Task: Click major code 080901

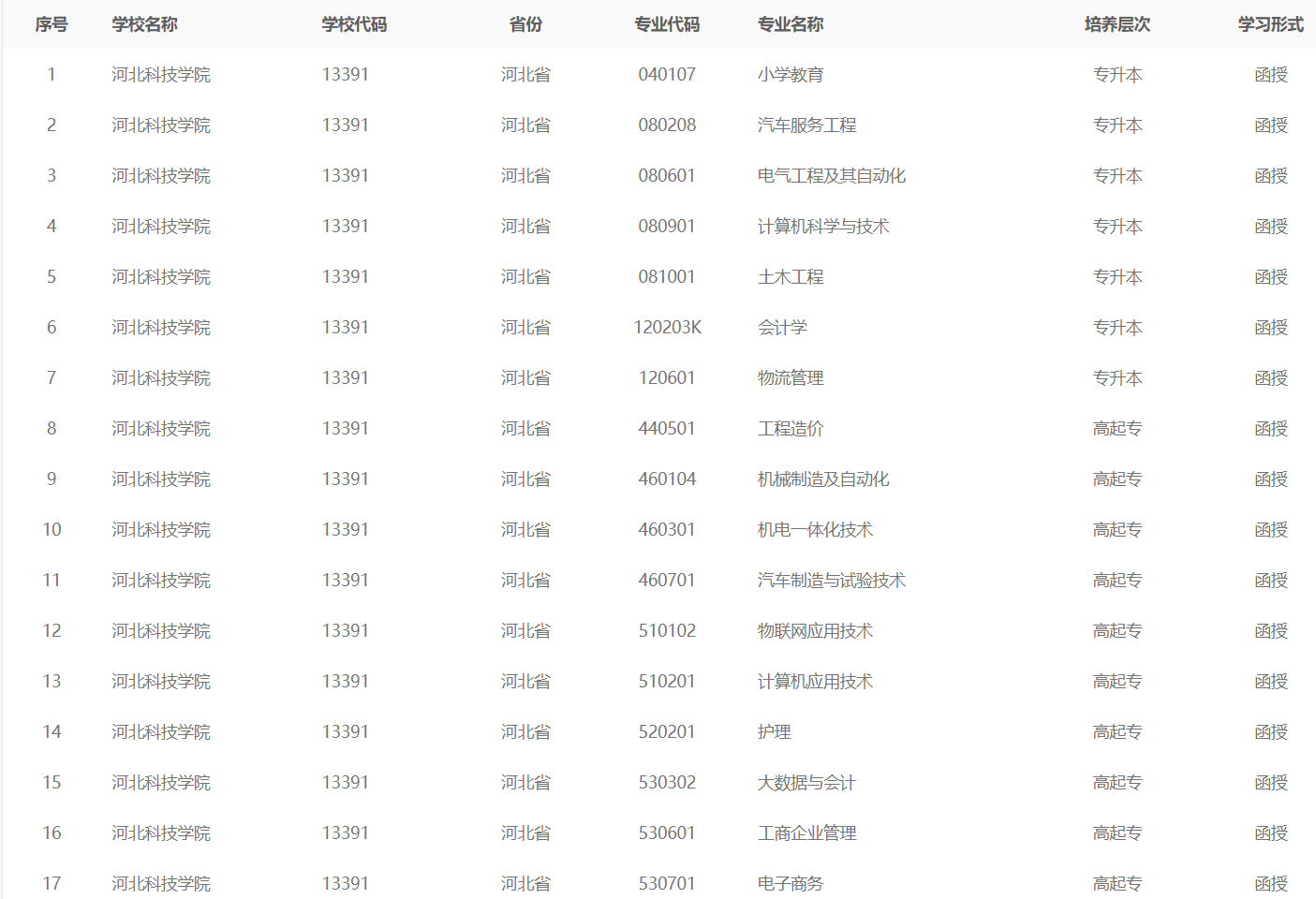Action: pos(667,227)
